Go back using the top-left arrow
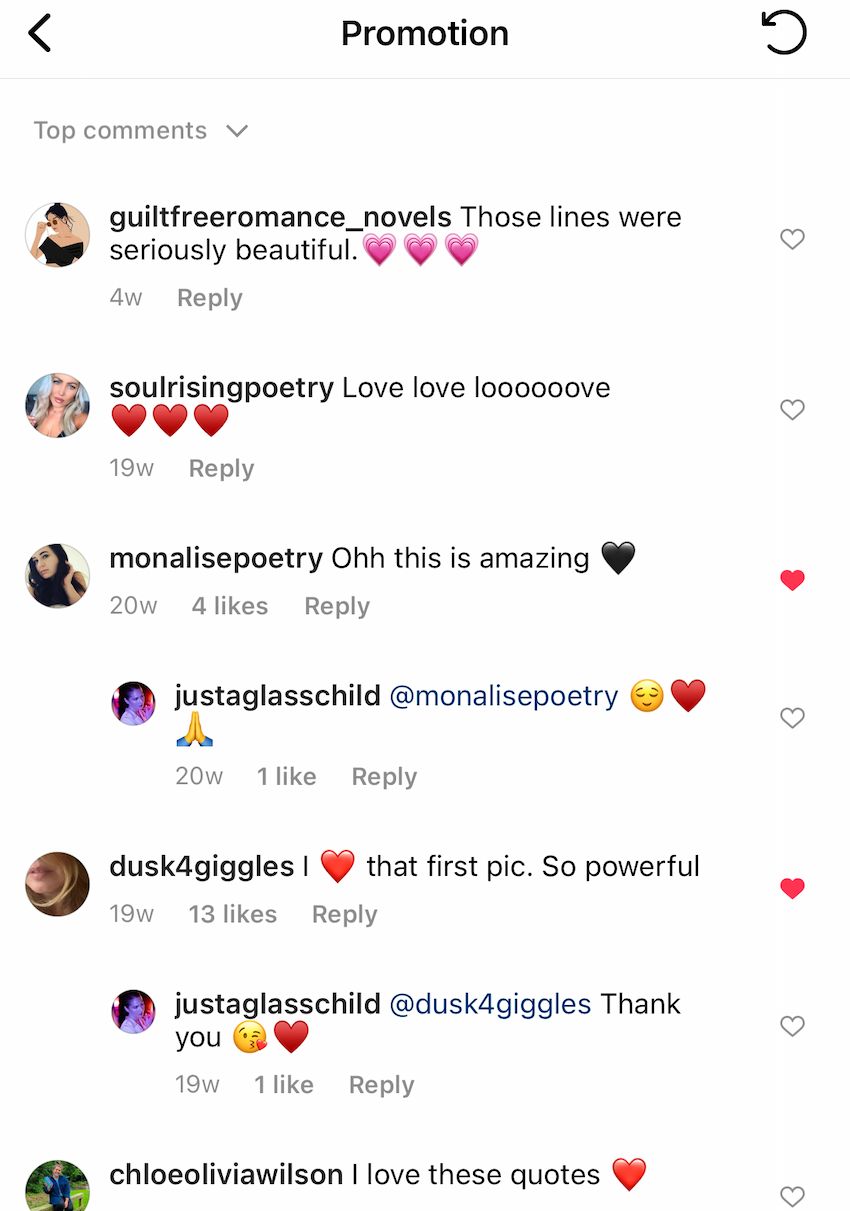The image size is (850, 1211). [x=40, y=35]
